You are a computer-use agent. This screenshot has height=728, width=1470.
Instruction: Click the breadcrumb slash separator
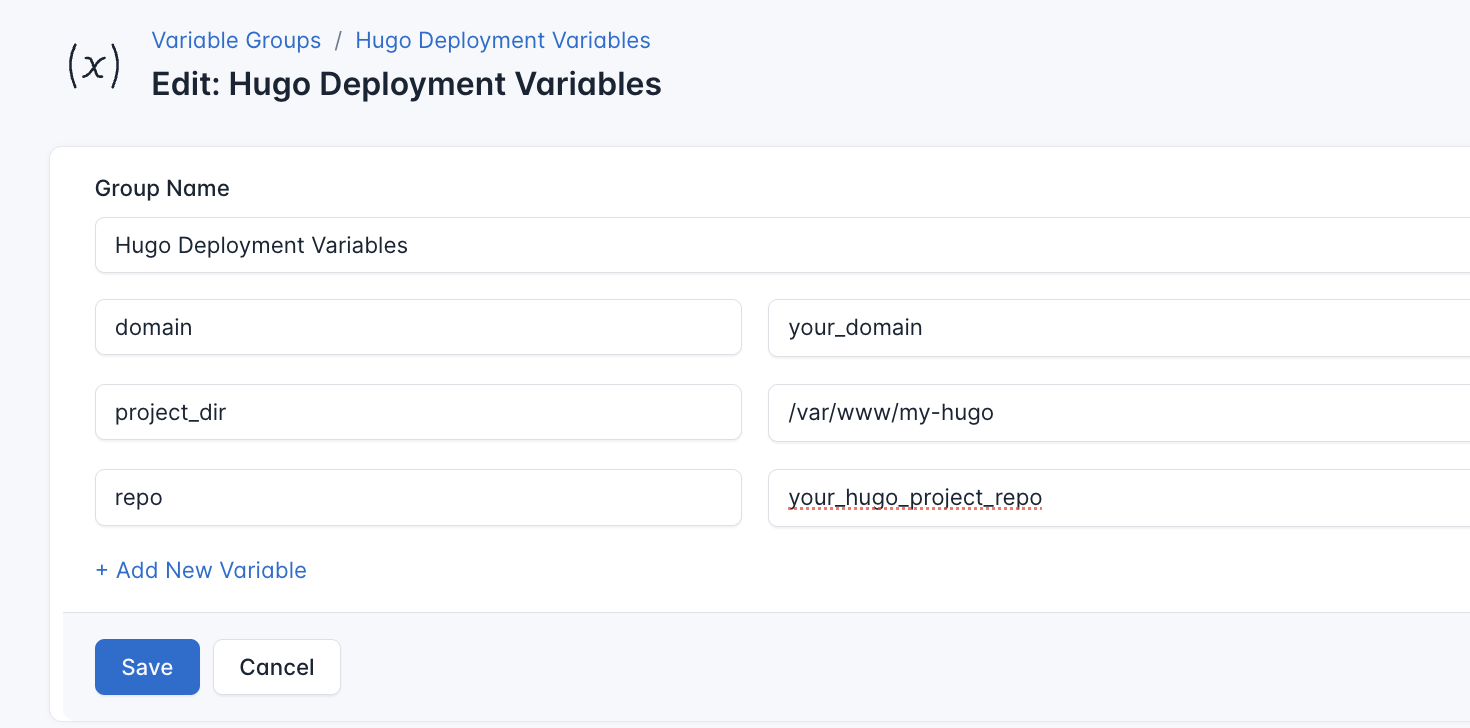pos(340,40)
